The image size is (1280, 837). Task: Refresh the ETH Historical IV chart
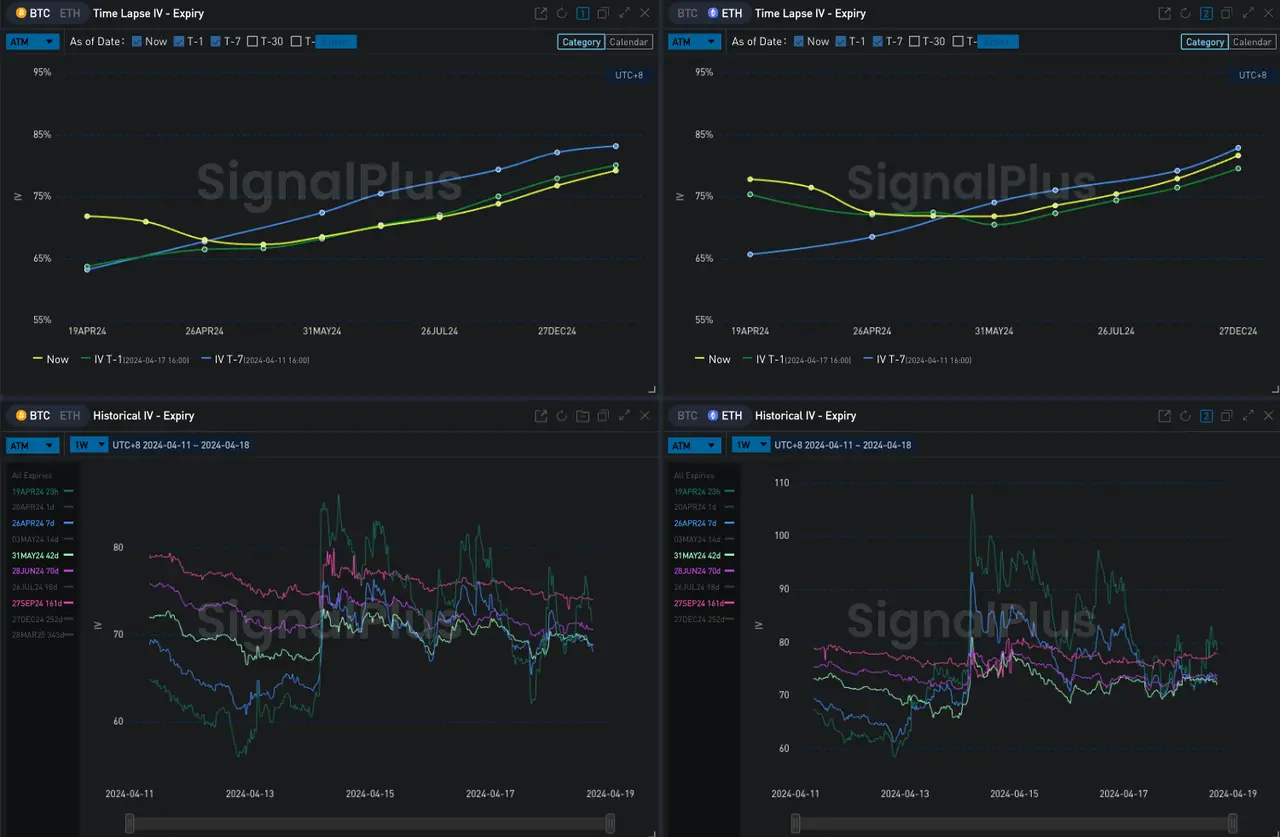tap(1185, 416)
